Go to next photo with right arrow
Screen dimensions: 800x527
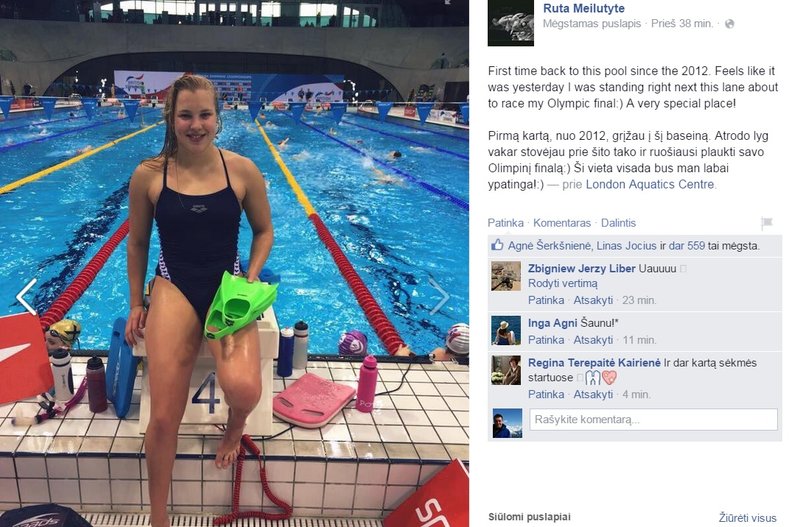(439, 296)
